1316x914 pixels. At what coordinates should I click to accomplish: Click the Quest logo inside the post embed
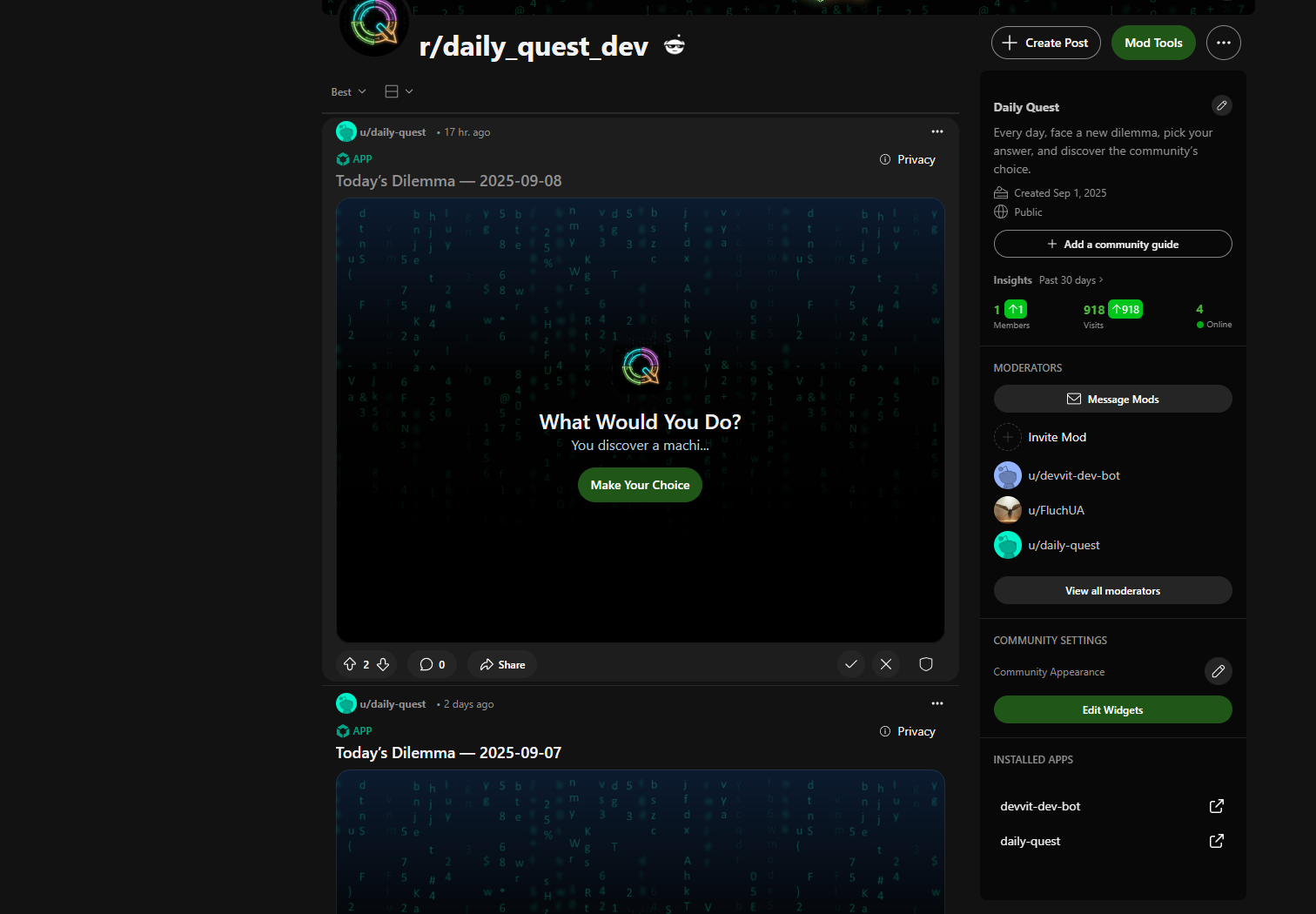click(x=641, y=366)
